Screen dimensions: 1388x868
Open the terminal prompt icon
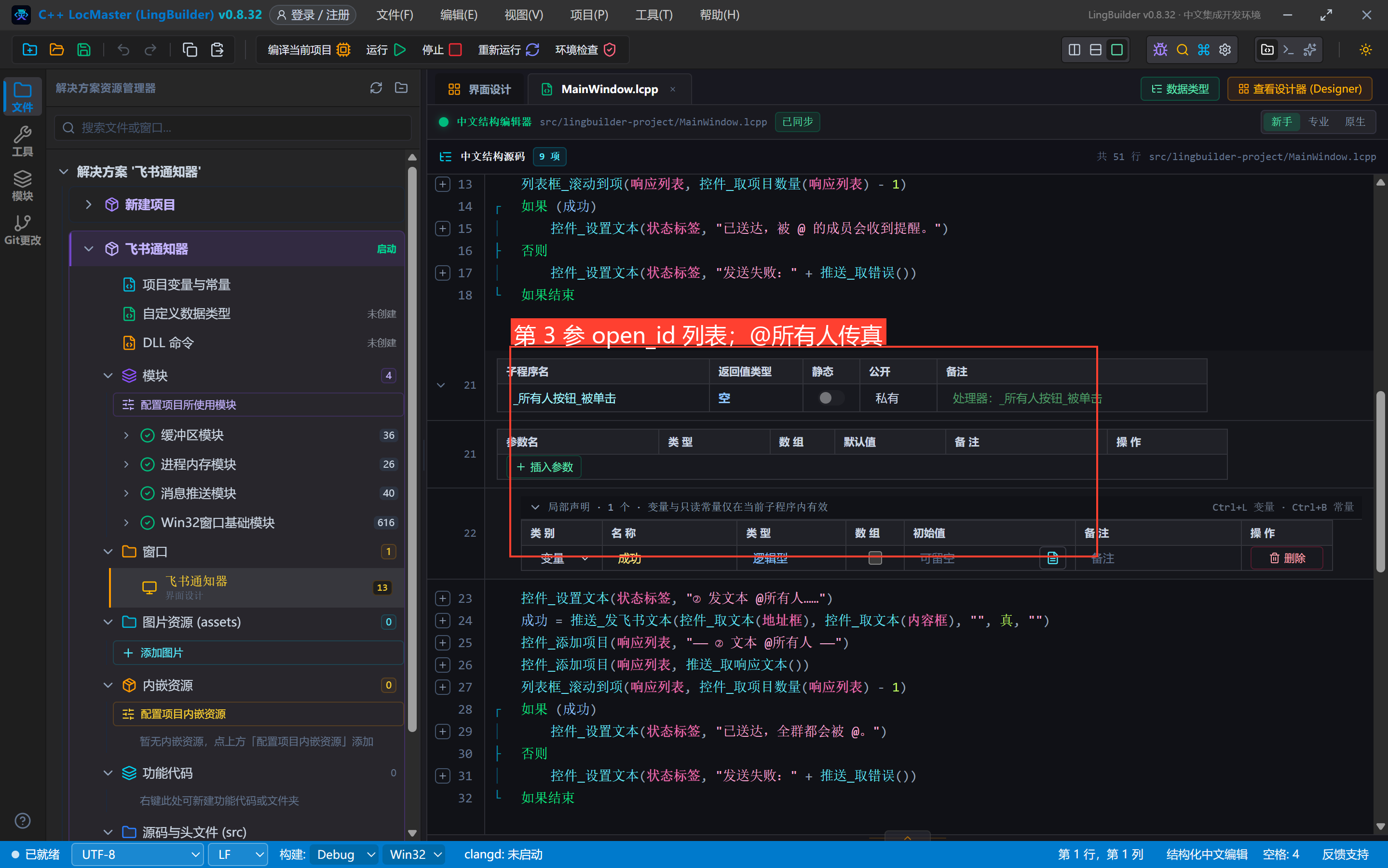click(x=1288, y=50)
